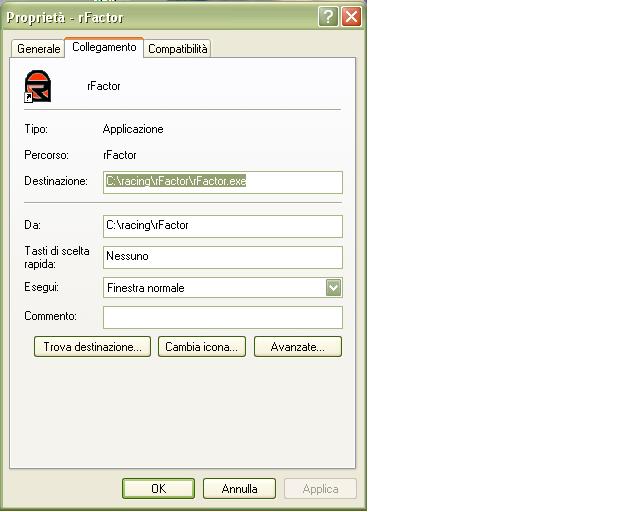Click the Destinazione path field
This screenshot has height=512, width=640.
(223, 182)
